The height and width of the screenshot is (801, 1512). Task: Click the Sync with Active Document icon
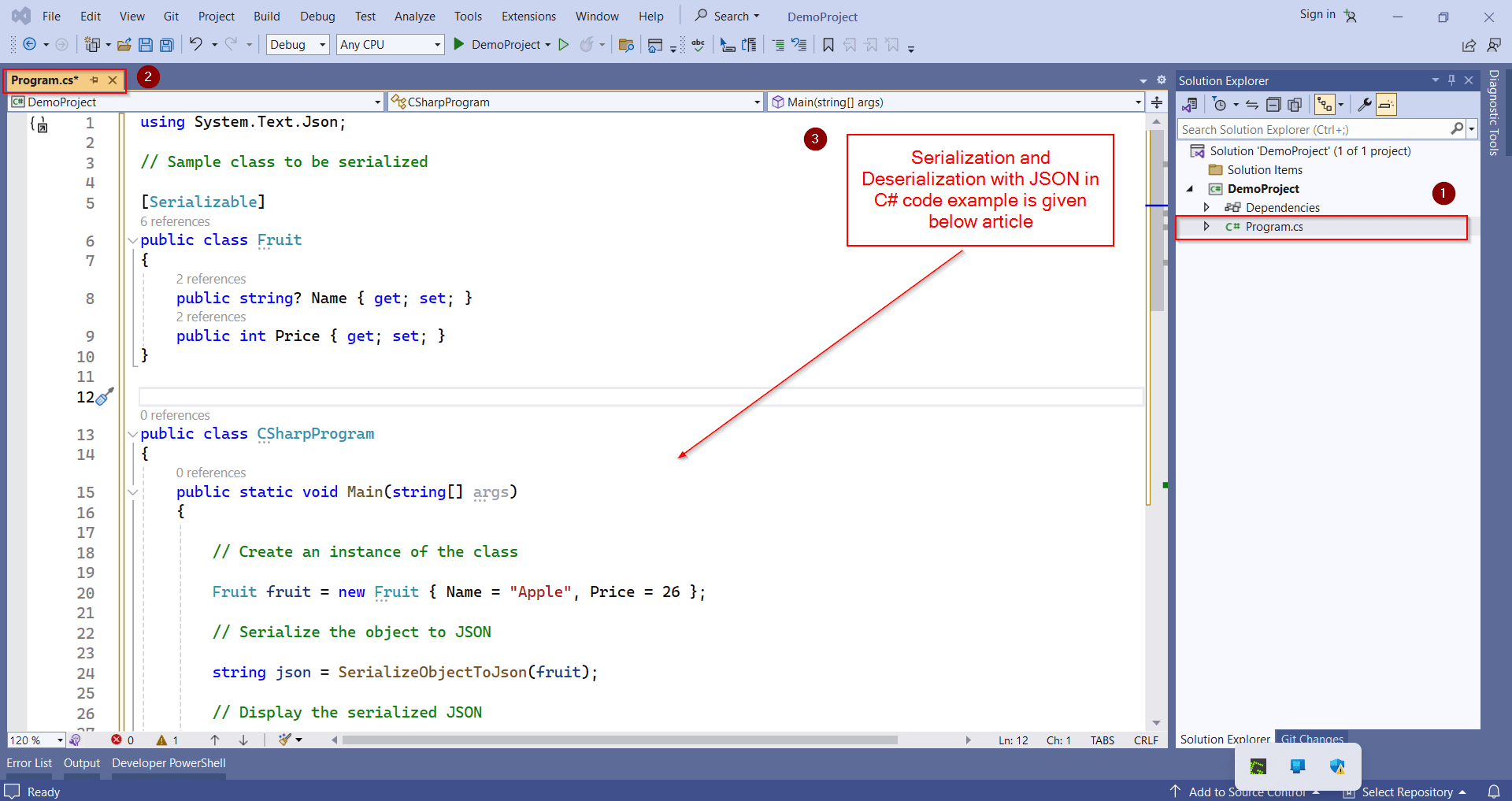[1252, 105]
